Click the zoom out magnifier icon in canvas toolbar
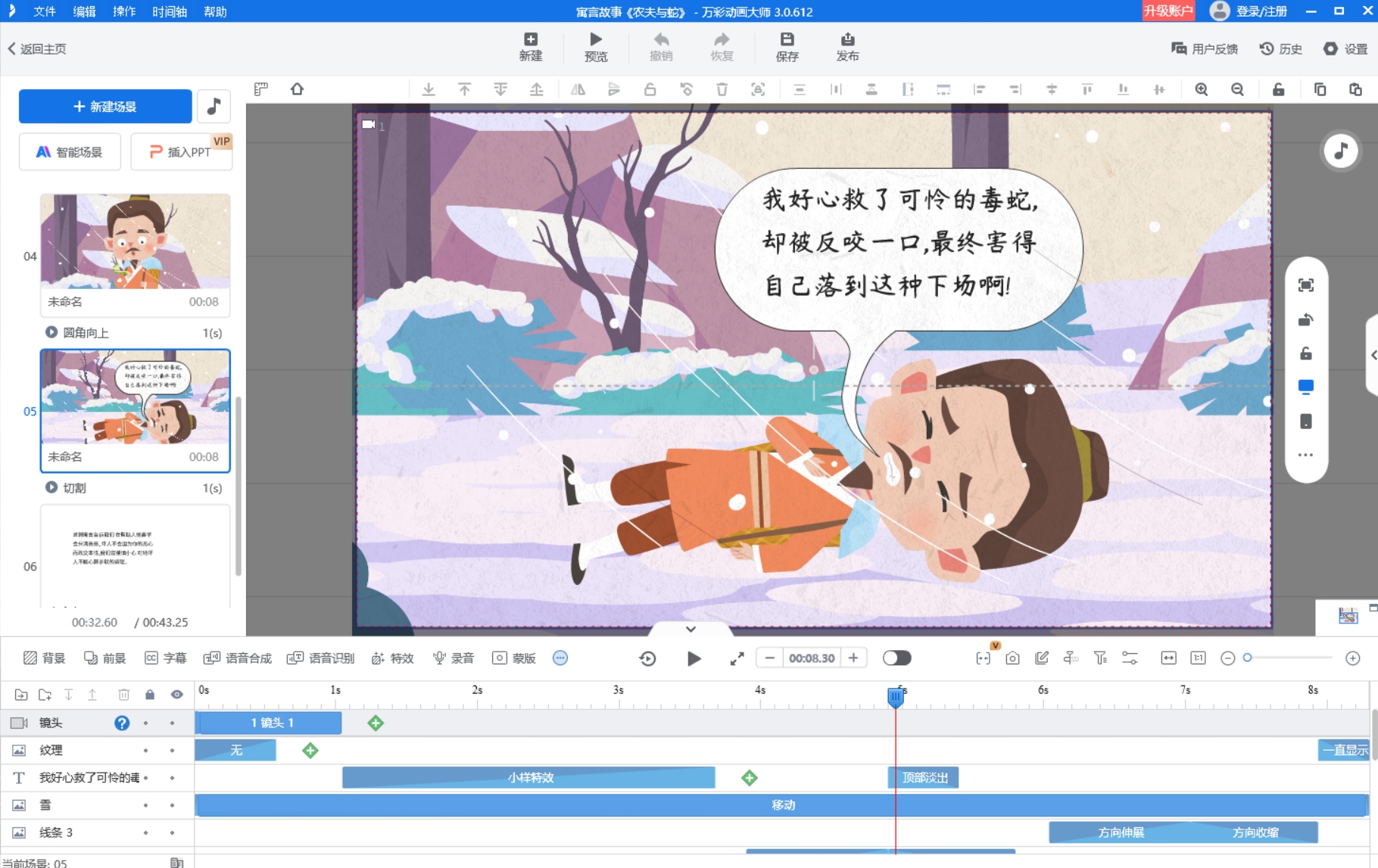 pyautogui.click(x=1237, y=89)
